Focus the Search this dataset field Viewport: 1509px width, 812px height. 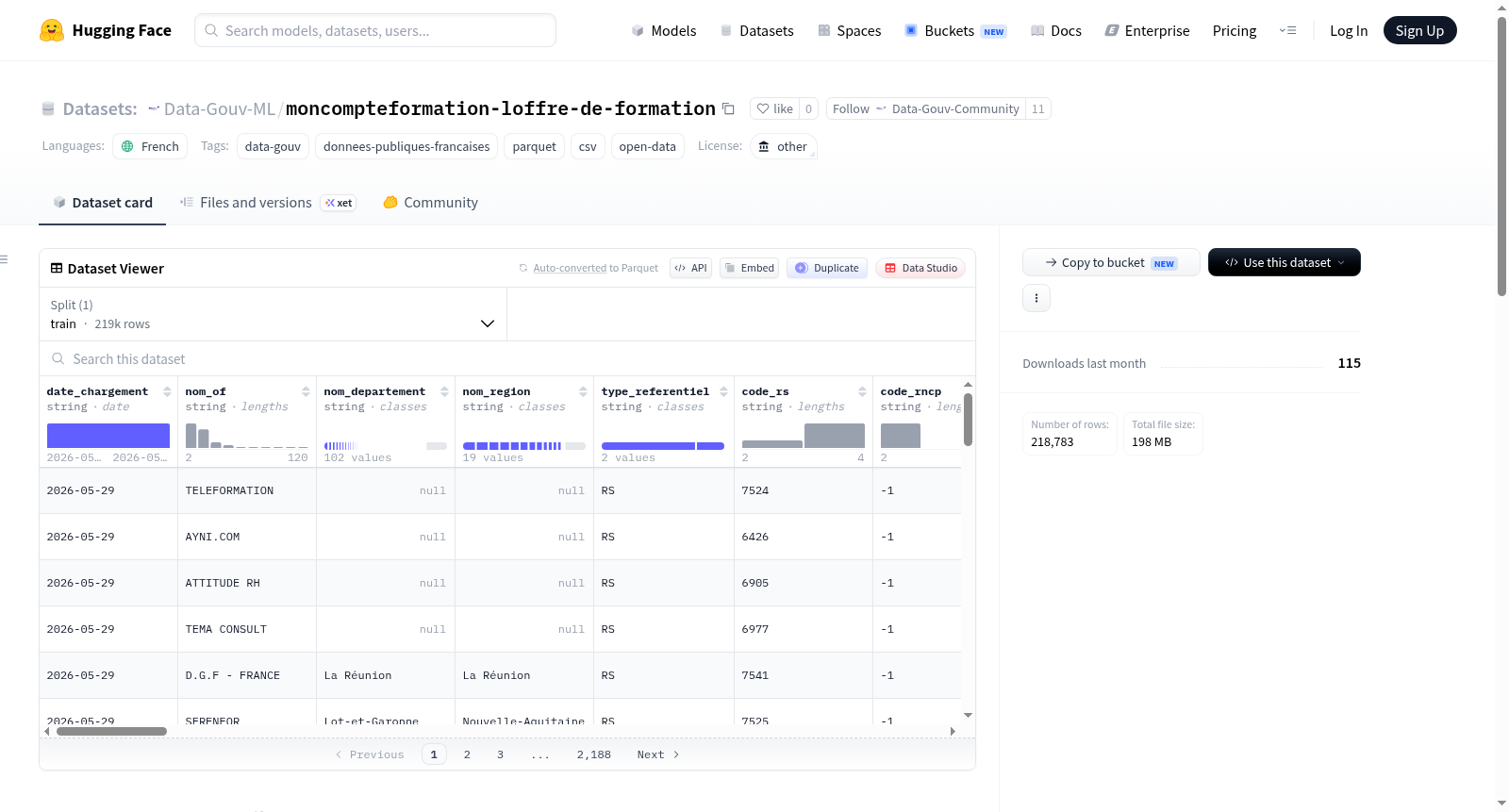point(507,359)
